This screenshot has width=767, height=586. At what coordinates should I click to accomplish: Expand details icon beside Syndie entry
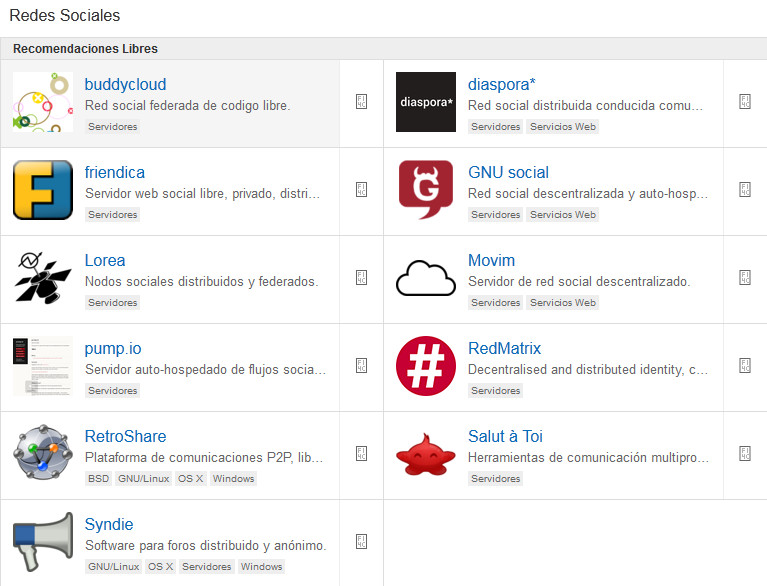click(x=362, y=542)
